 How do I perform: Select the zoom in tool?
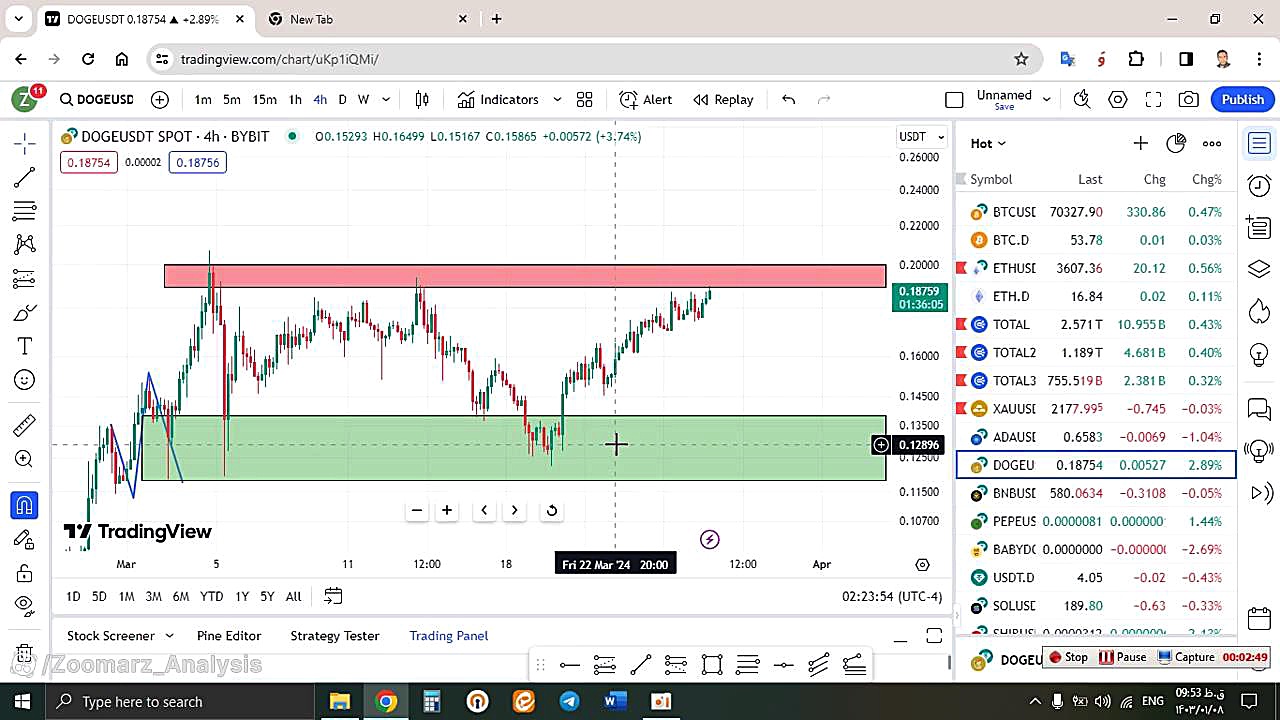pos(25,459)
